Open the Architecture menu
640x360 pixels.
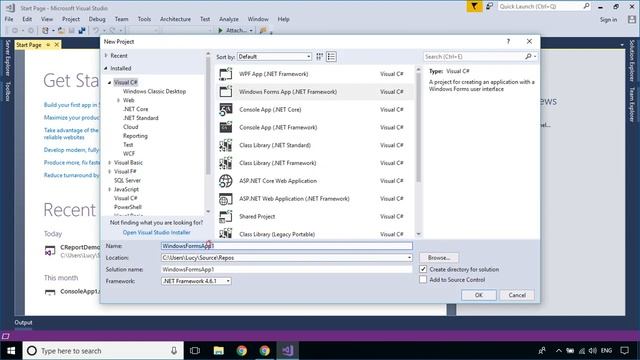175,19
